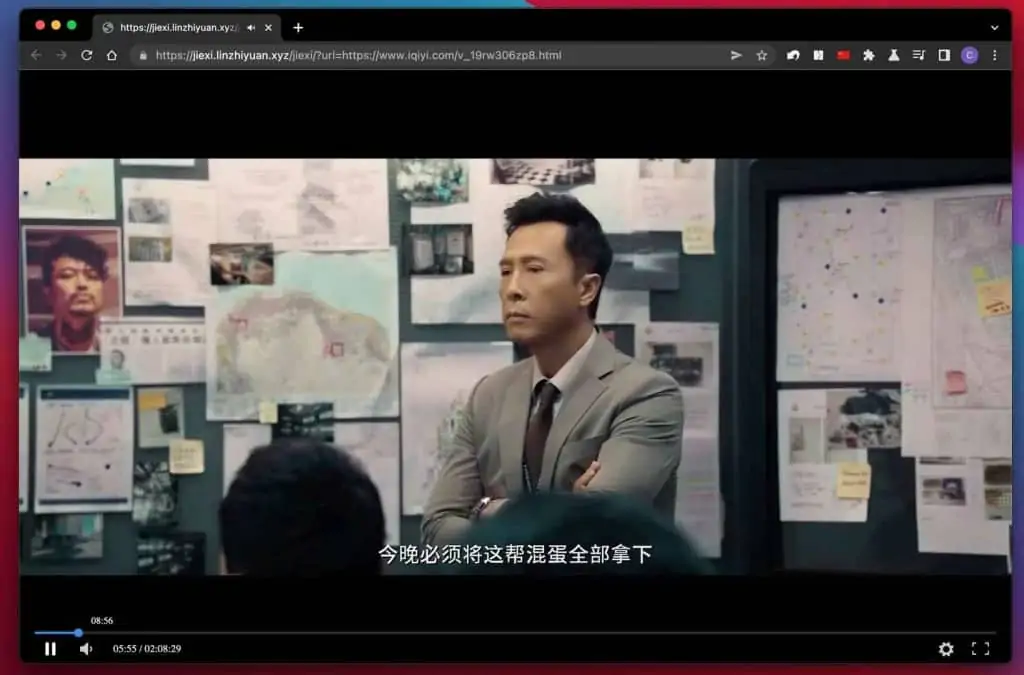Open the flask-shaped extension icon
Viewport: 1024px width, 675px height.
[x=893, y=55]
